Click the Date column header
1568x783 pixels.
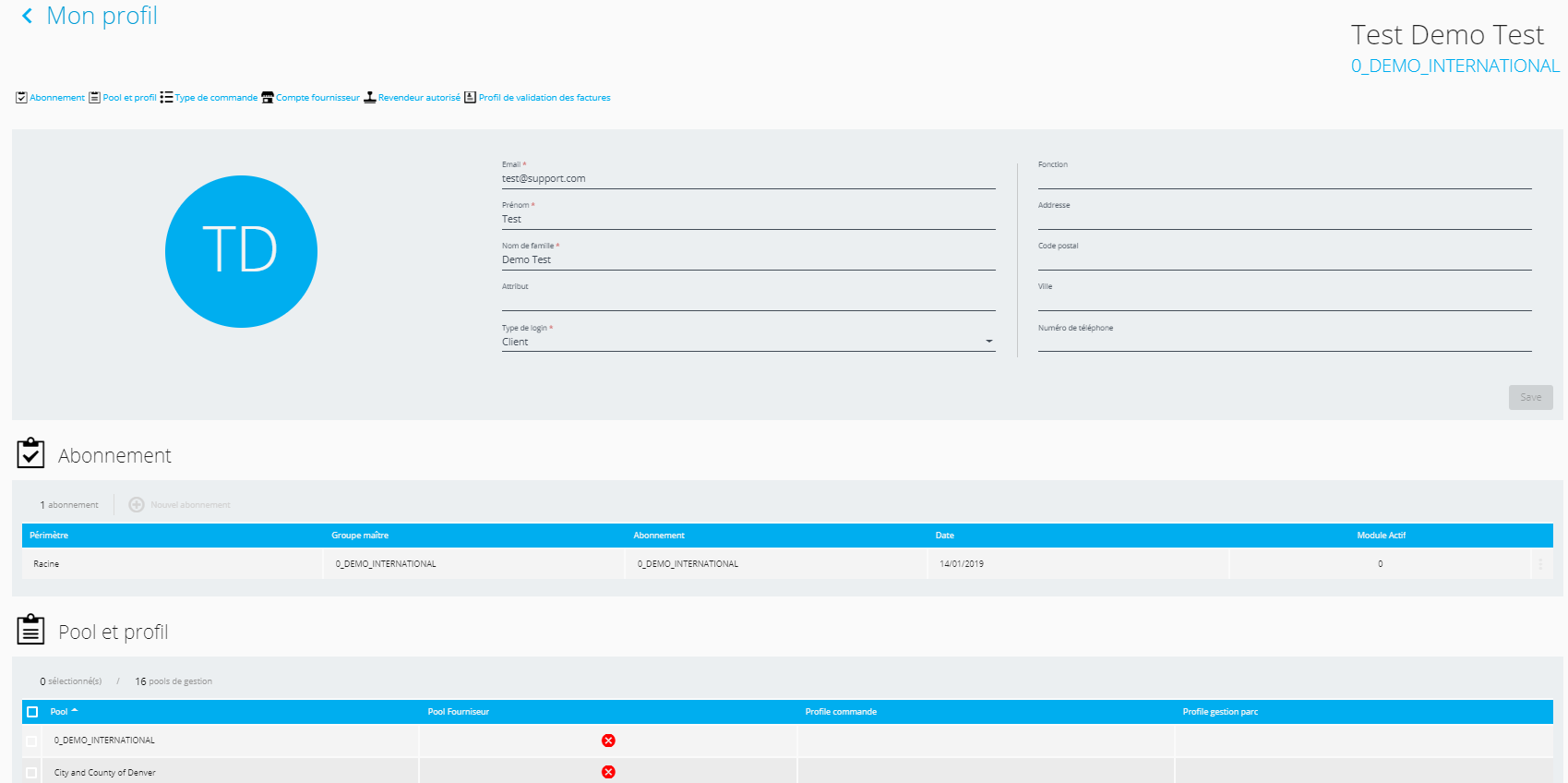pos(945,536)
